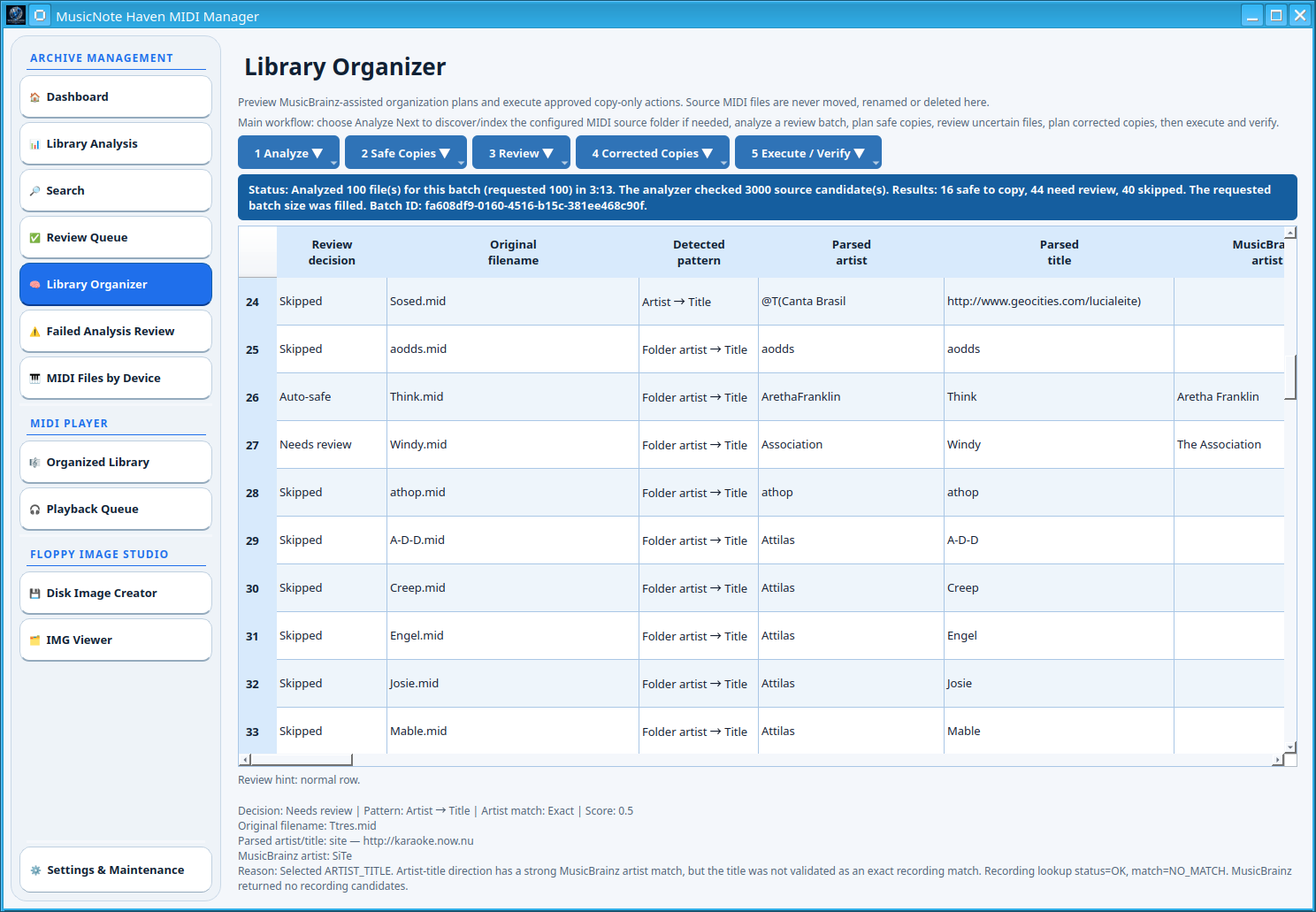Select row number 26 header
This screenshot has width=1316, height=912.
[x=257, y=397]
